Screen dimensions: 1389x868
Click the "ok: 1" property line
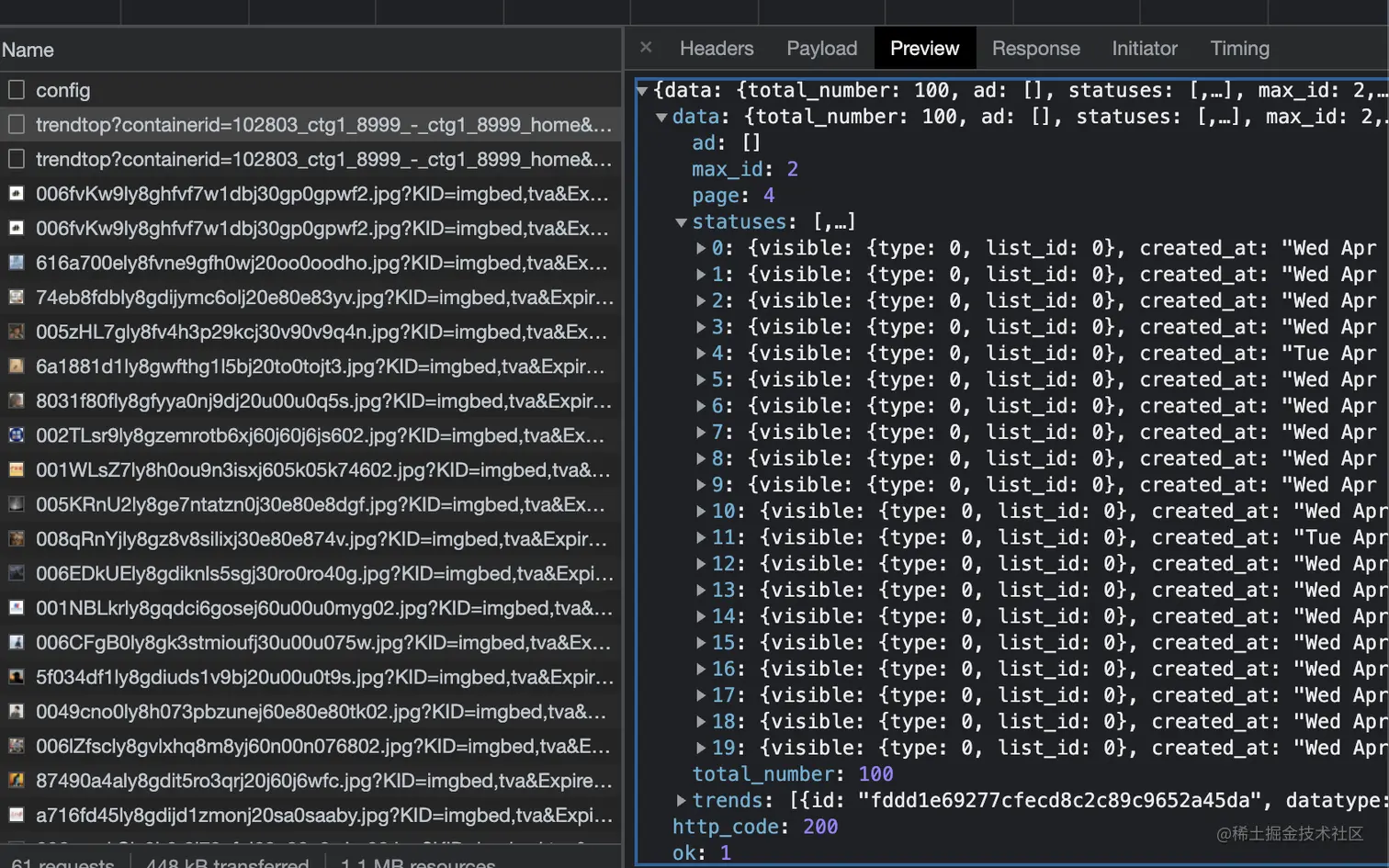pos(702,853)
